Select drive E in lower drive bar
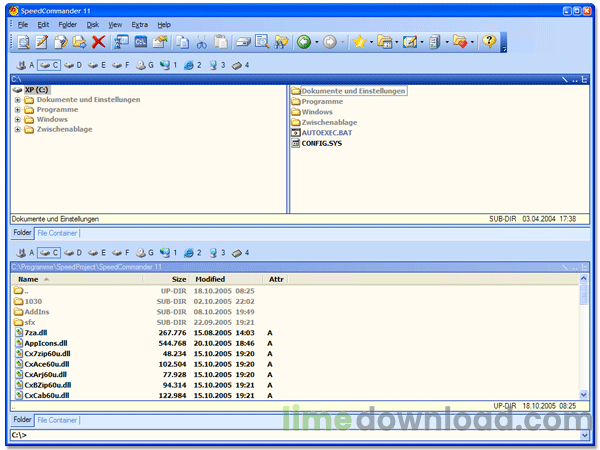The height and width of the screenshot is (450, 600). pyautogui.click(x=97, y=253)
